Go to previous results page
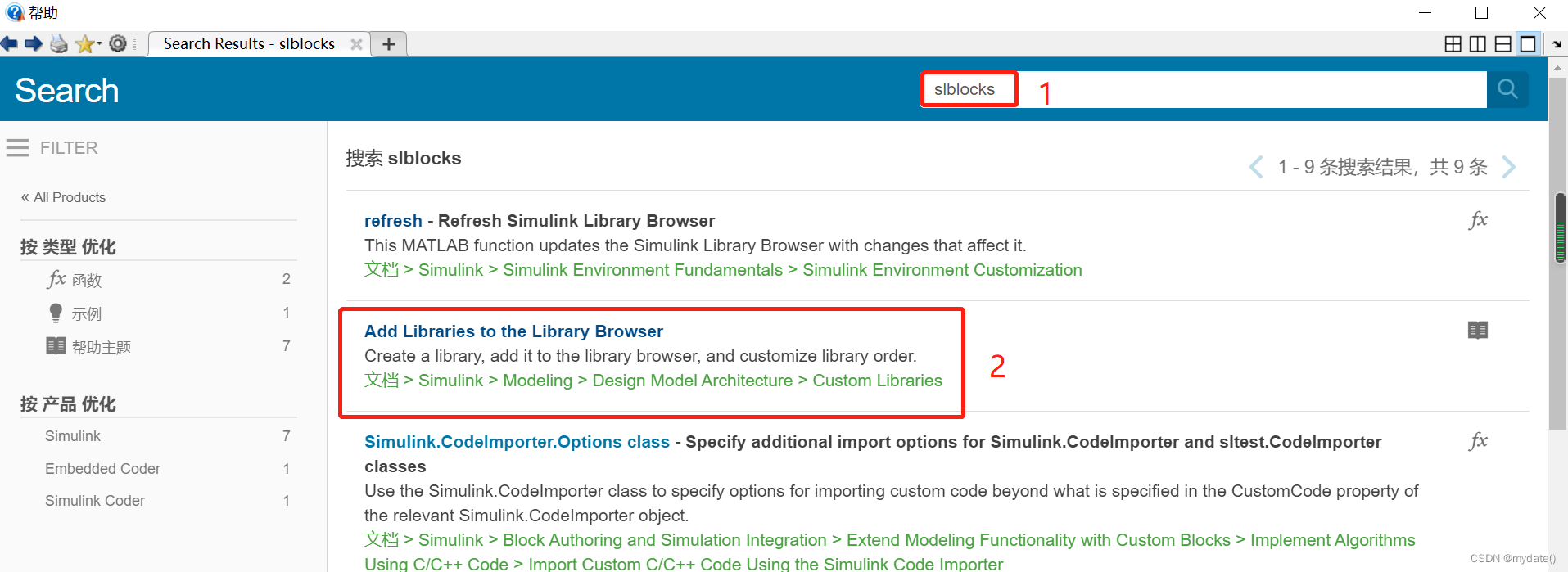 click(1256, 167)
